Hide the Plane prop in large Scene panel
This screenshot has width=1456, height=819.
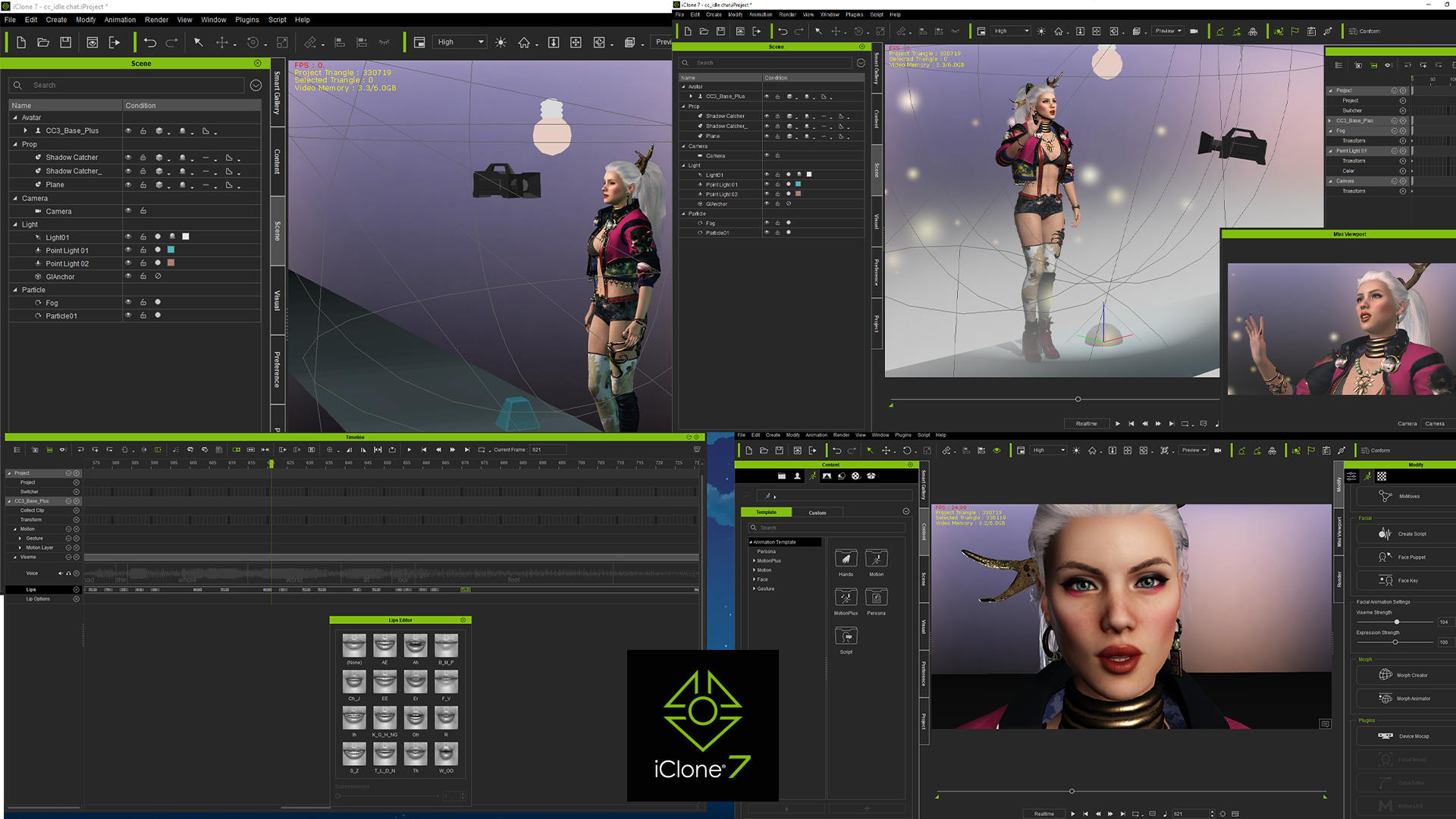tap(128, 185)
